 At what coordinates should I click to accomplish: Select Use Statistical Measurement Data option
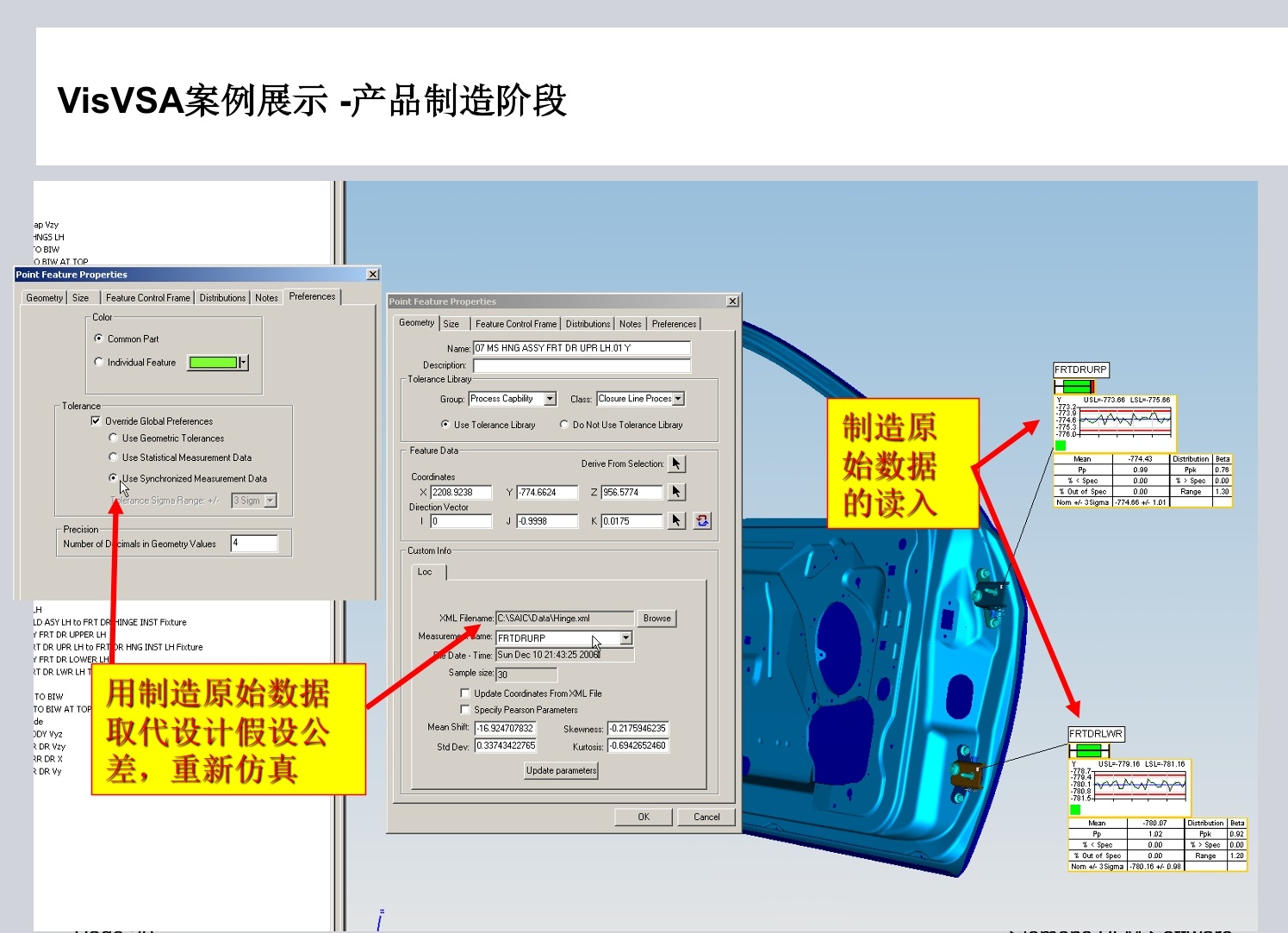[113, 457]
